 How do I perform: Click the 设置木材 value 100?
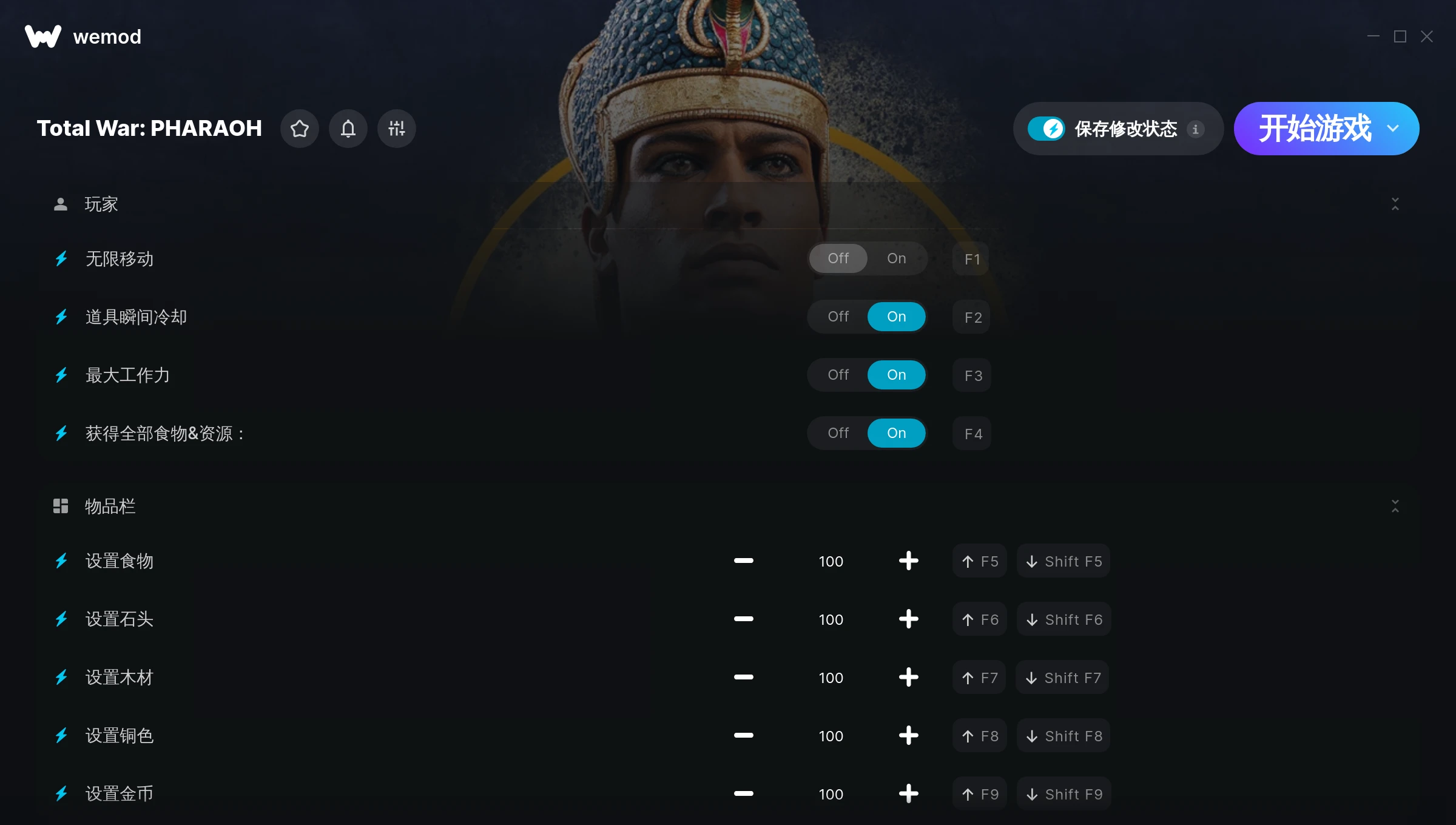coord(831,678)
